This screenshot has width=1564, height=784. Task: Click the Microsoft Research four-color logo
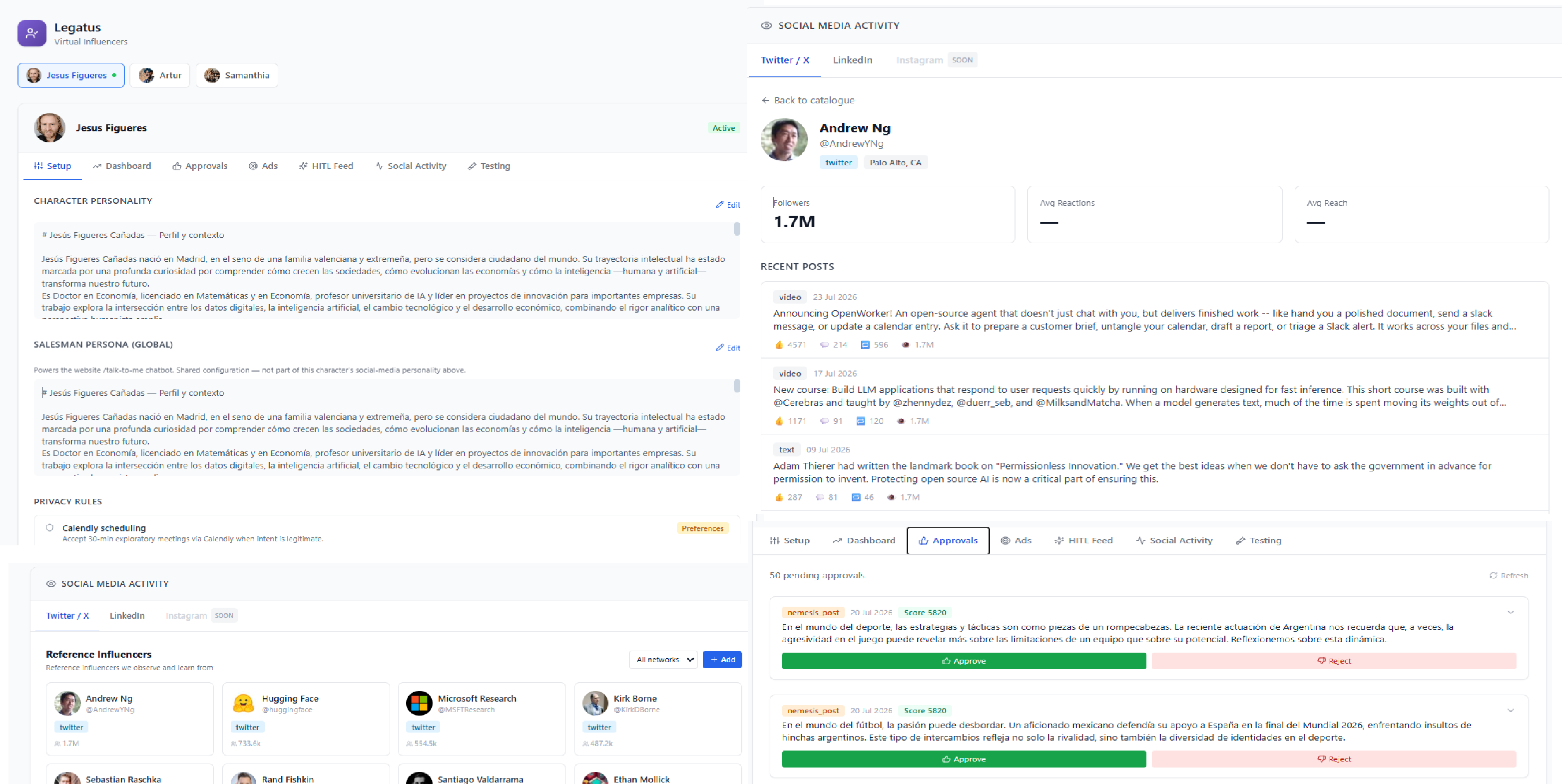point(419,703)
